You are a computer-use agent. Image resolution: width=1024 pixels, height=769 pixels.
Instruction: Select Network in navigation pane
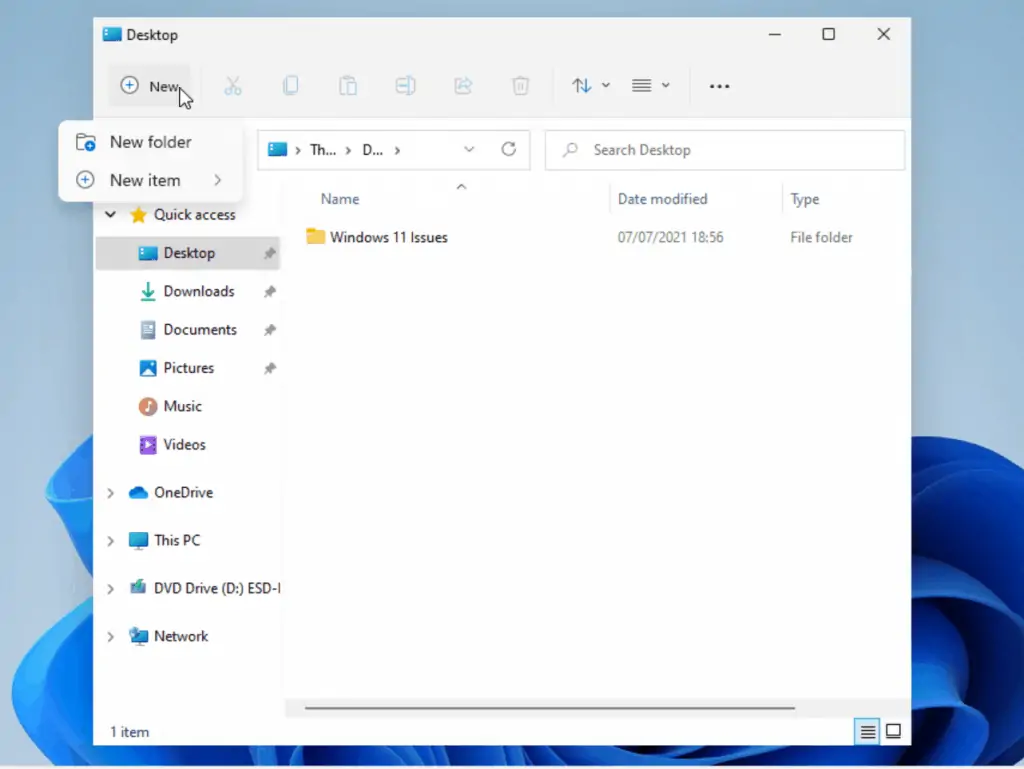coord(180,636)
